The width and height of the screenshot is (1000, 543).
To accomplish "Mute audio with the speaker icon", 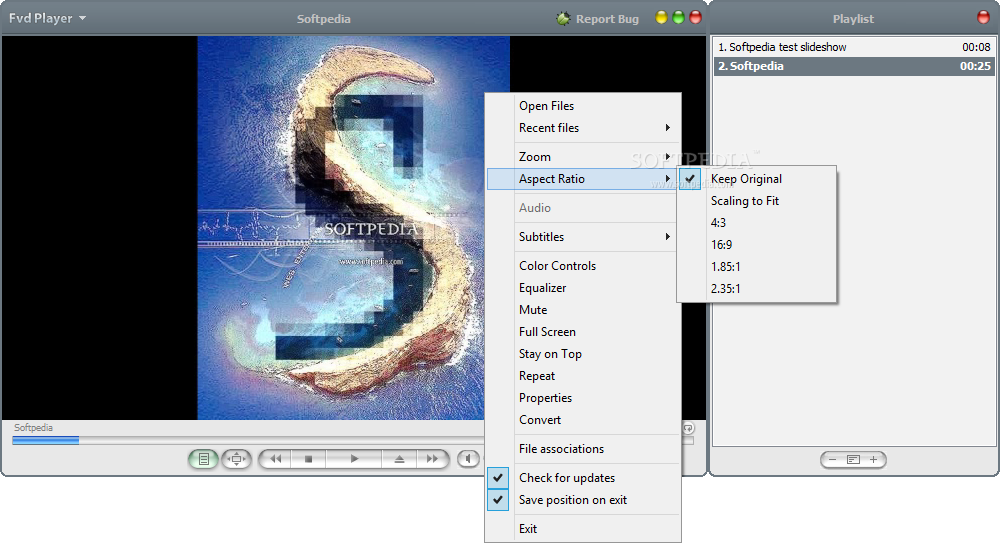I will tap(469, 459).
